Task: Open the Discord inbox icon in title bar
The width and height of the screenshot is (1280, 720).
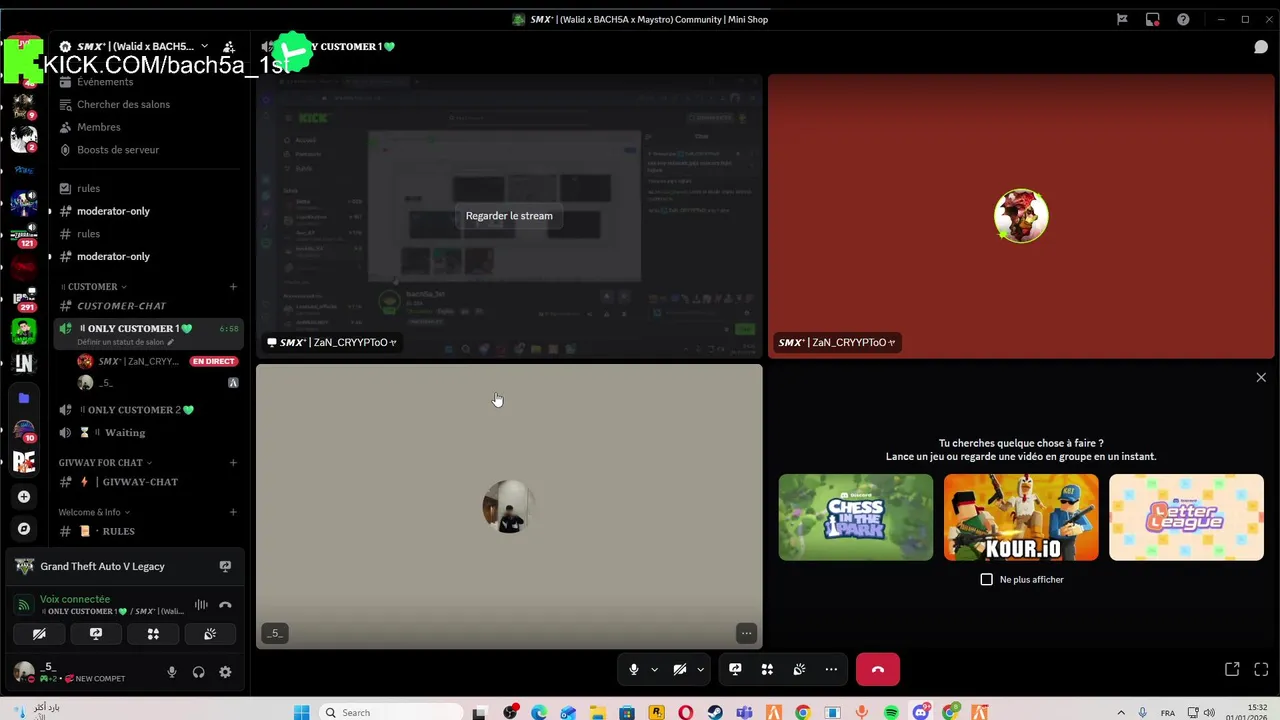Action: (x=1153, y=19)
